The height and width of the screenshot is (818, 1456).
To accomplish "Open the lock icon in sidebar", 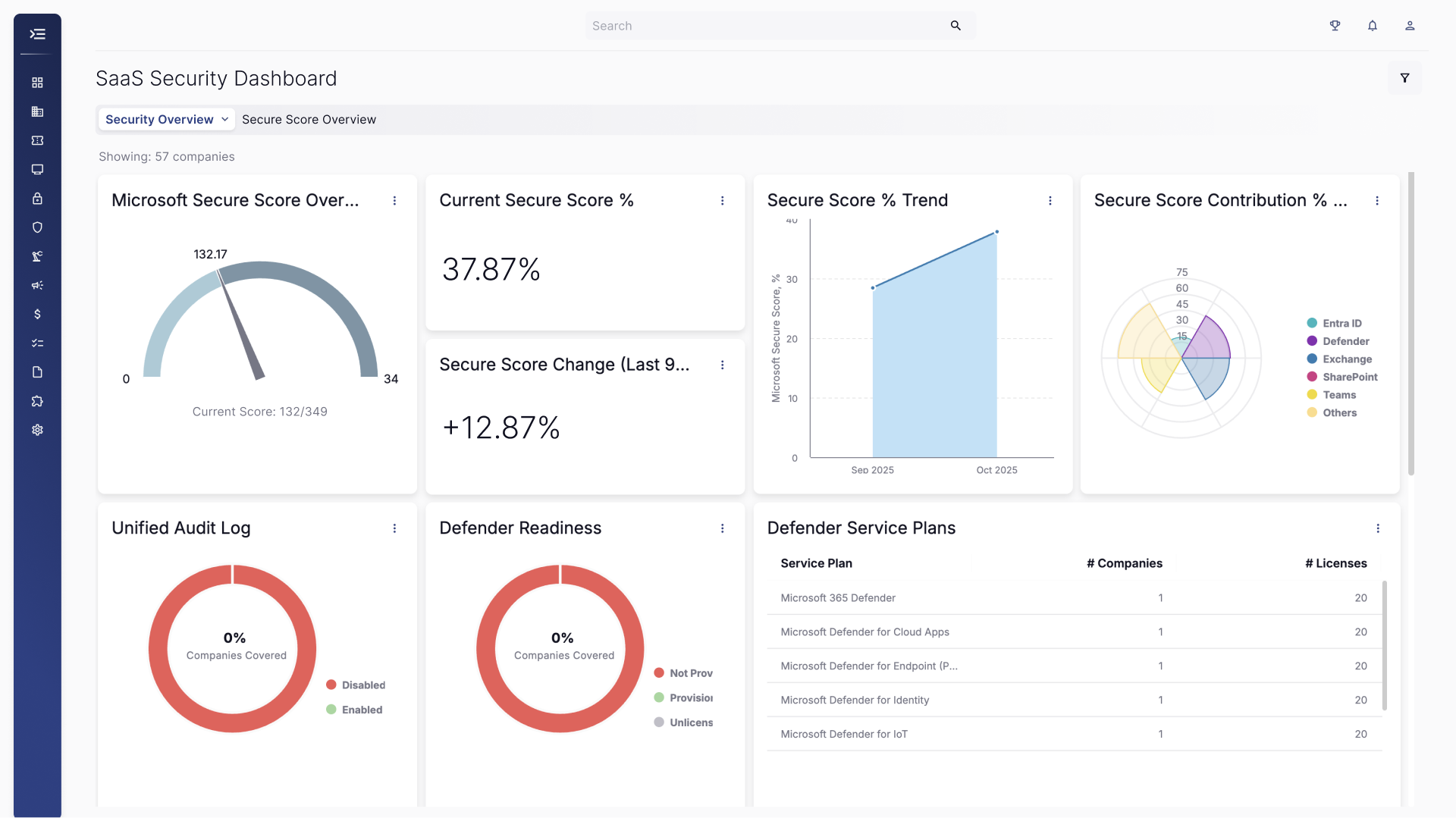I will (37, 199).
